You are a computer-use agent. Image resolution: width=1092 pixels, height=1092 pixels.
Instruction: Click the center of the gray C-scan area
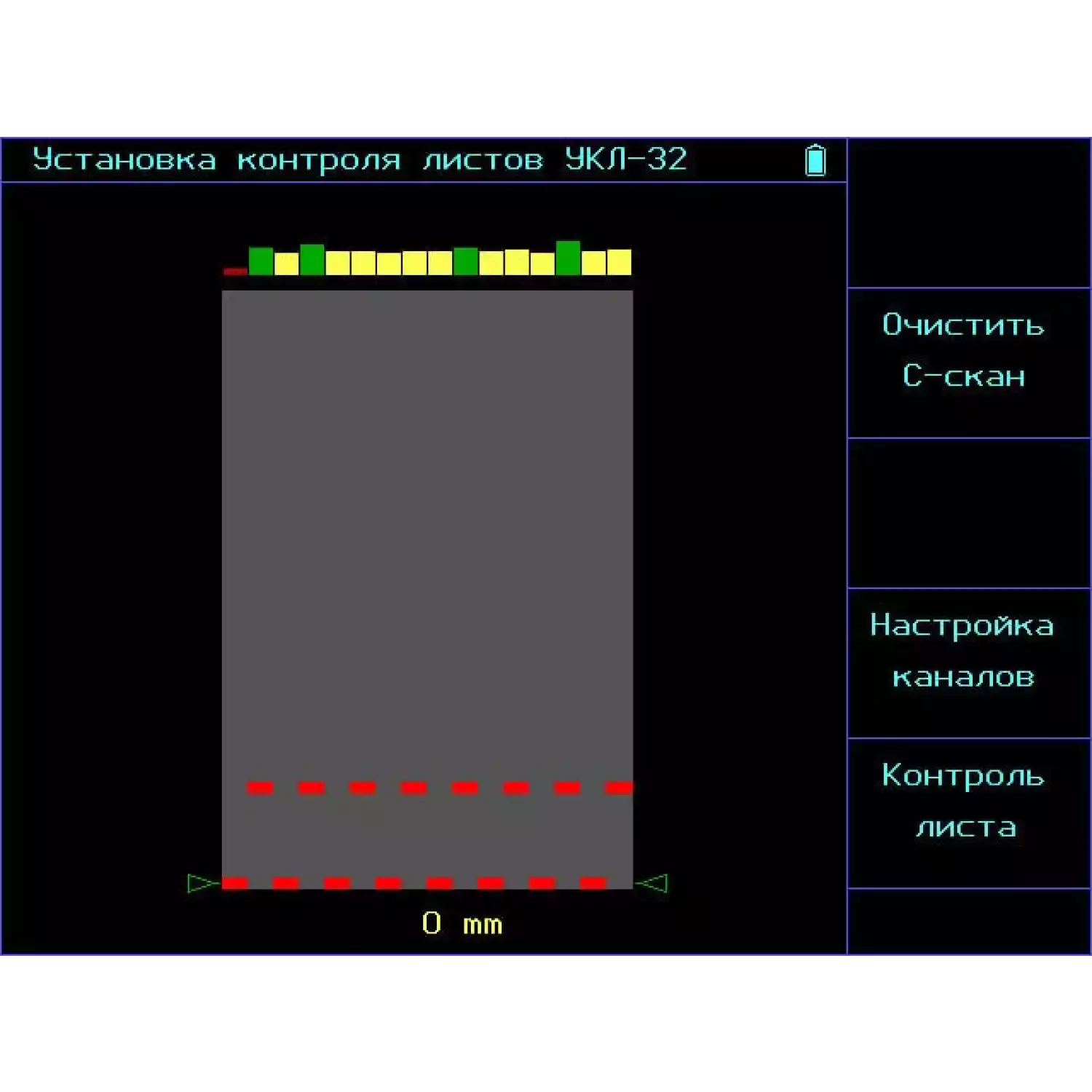427,590
